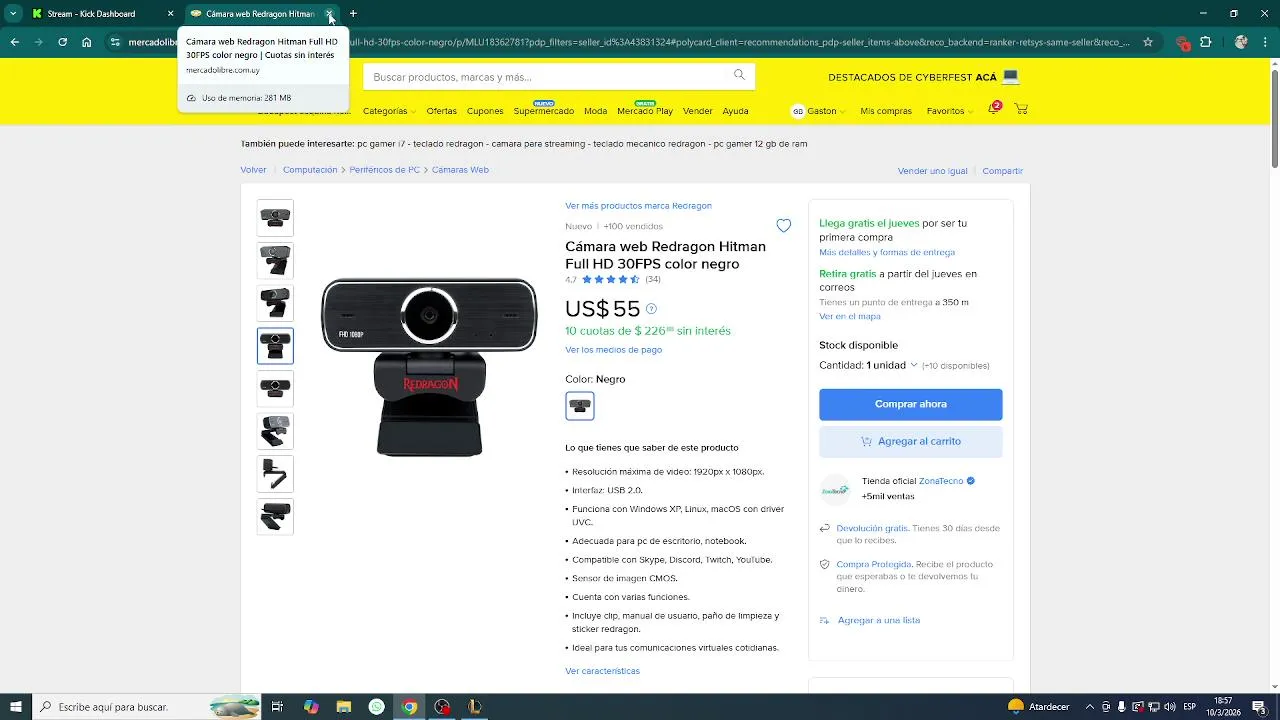Open Más detalles y formas de entrega
The width and height of the screenshot is (1280, 720).
pyautogui.click(x=887, y=252)
